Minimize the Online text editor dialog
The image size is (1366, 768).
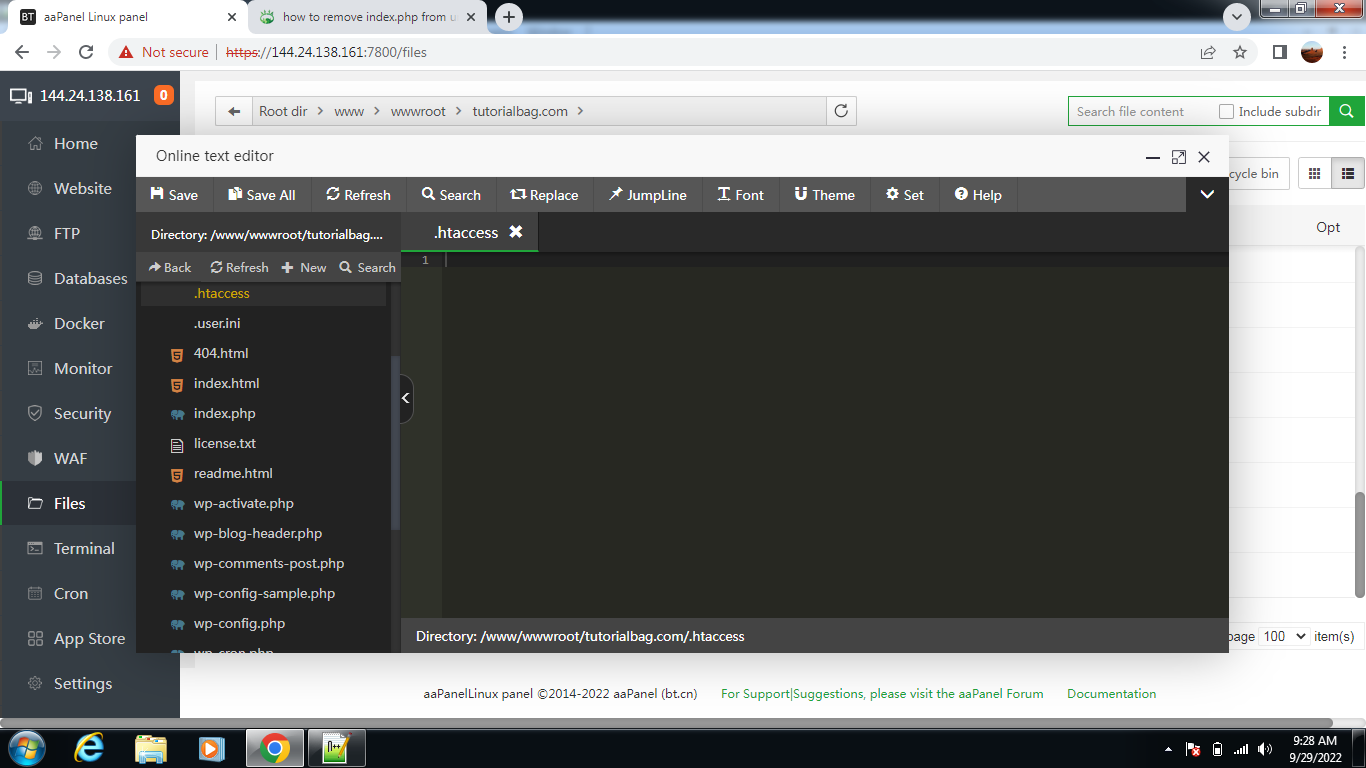1153,157
